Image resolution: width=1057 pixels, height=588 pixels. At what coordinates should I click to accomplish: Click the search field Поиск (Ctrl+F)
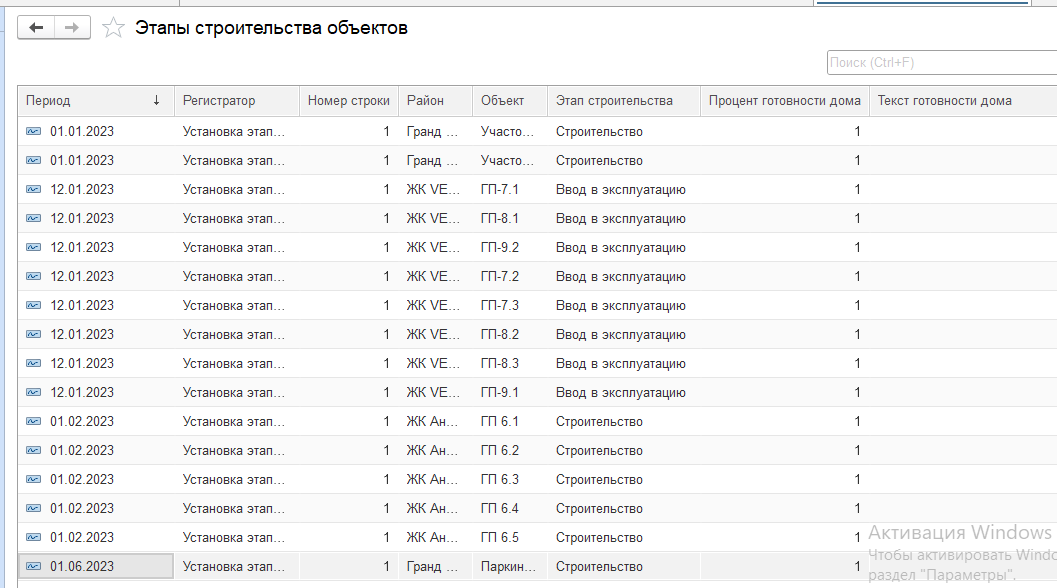[940, 63]
